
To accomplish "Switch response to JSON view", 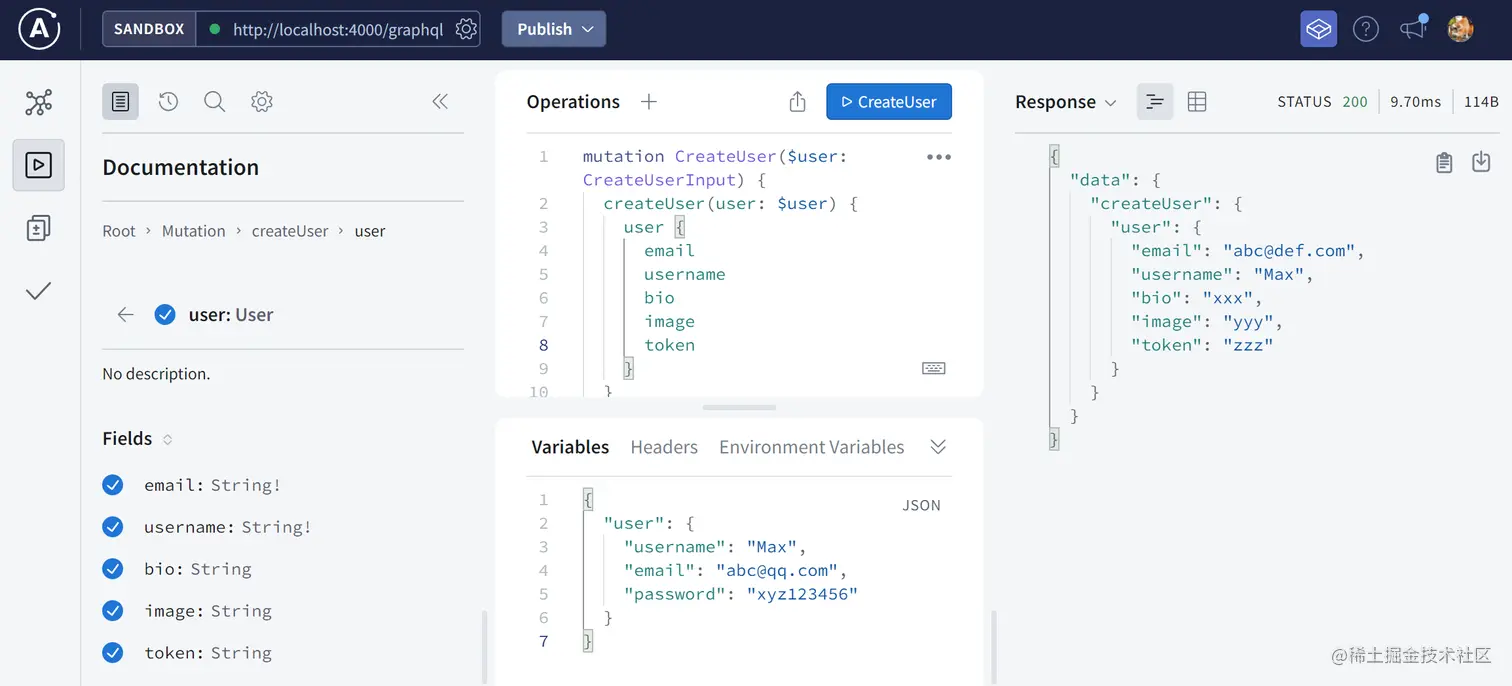I will click(x=1155, y=101).
